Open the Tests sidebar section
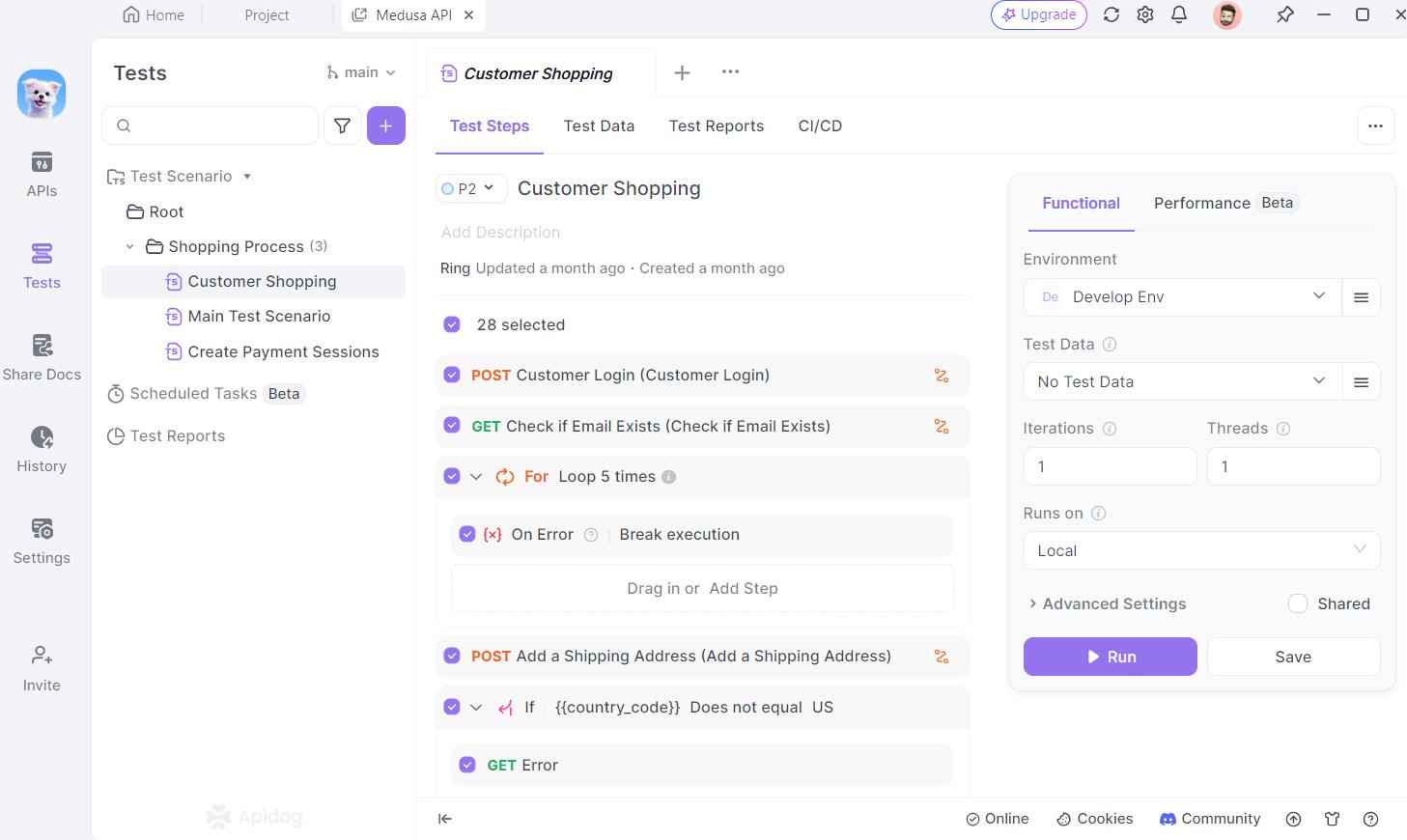Image resolution: width=1407 pixels, height=840 pixels. click(x=42, y=266)
